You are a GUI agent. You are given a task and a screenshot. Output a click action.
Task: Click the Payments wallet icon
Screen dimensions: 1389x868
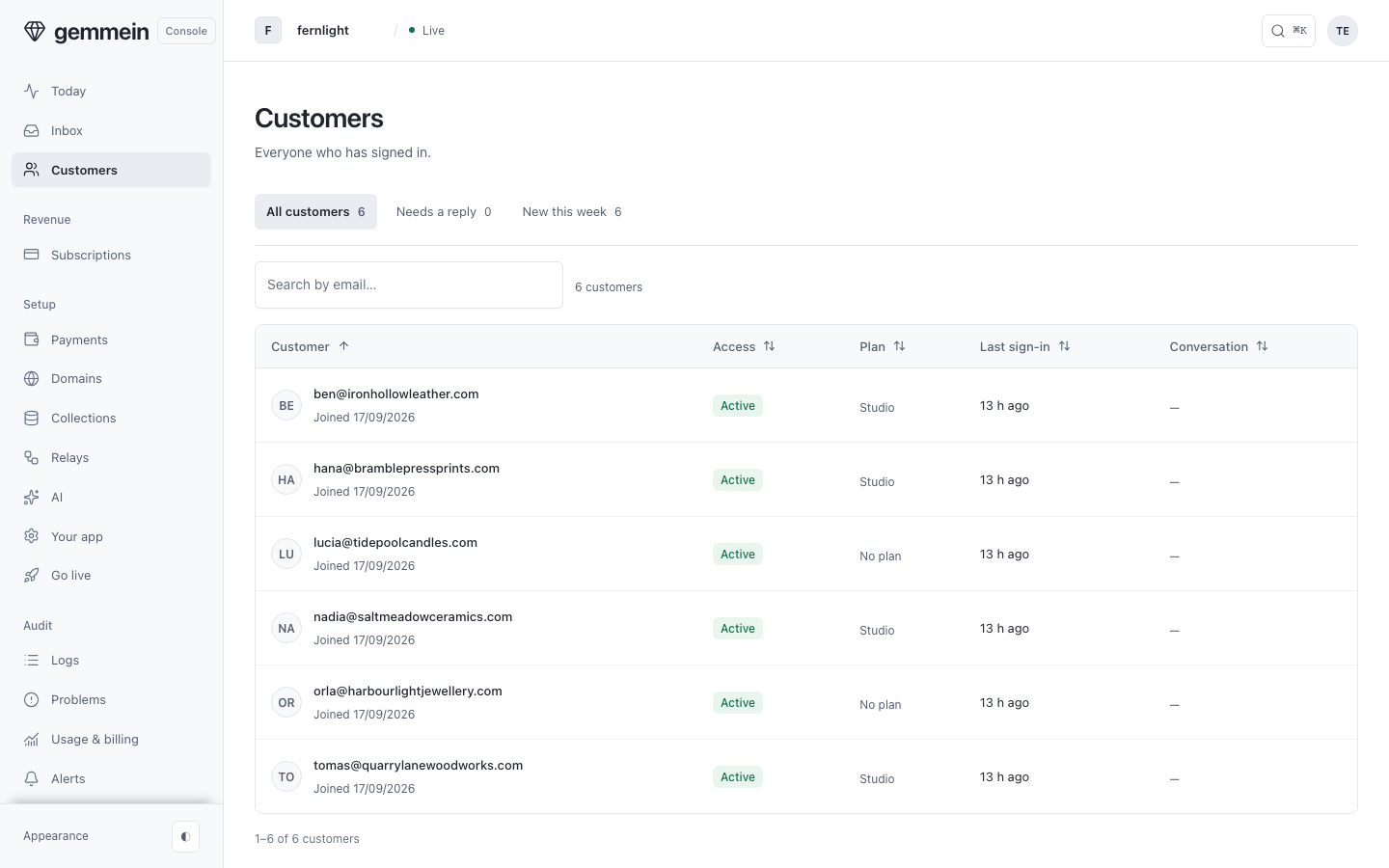pyautogui.click(x=32, y=339)
